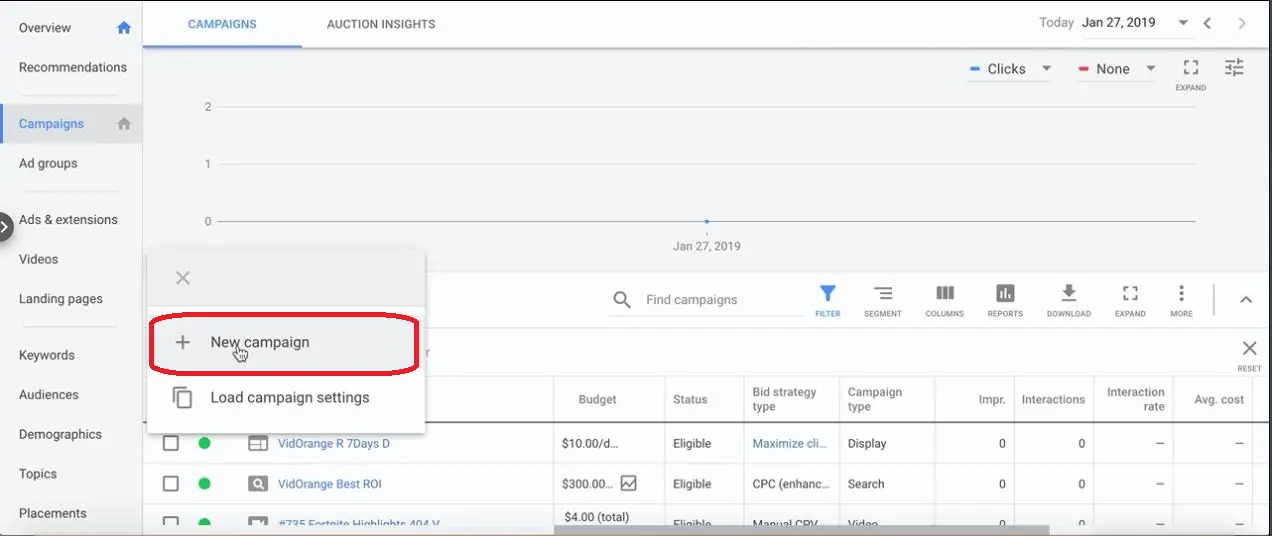
Task: Open the None metric dropdown
Action: pos(1117,69)
